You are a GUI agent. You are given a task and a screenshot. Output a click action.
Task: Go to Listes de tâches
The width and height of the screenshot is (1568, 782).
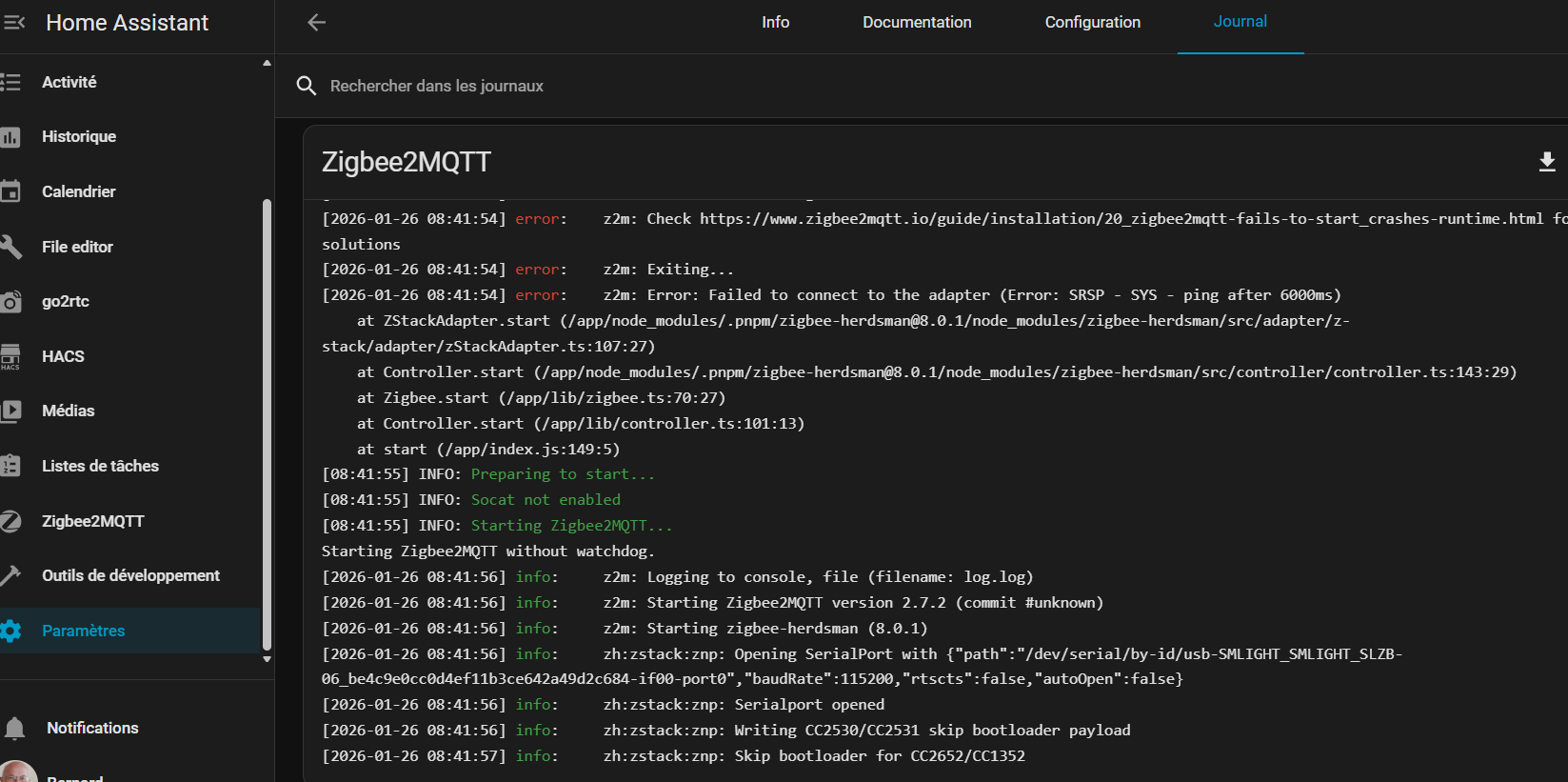point(100,466)
